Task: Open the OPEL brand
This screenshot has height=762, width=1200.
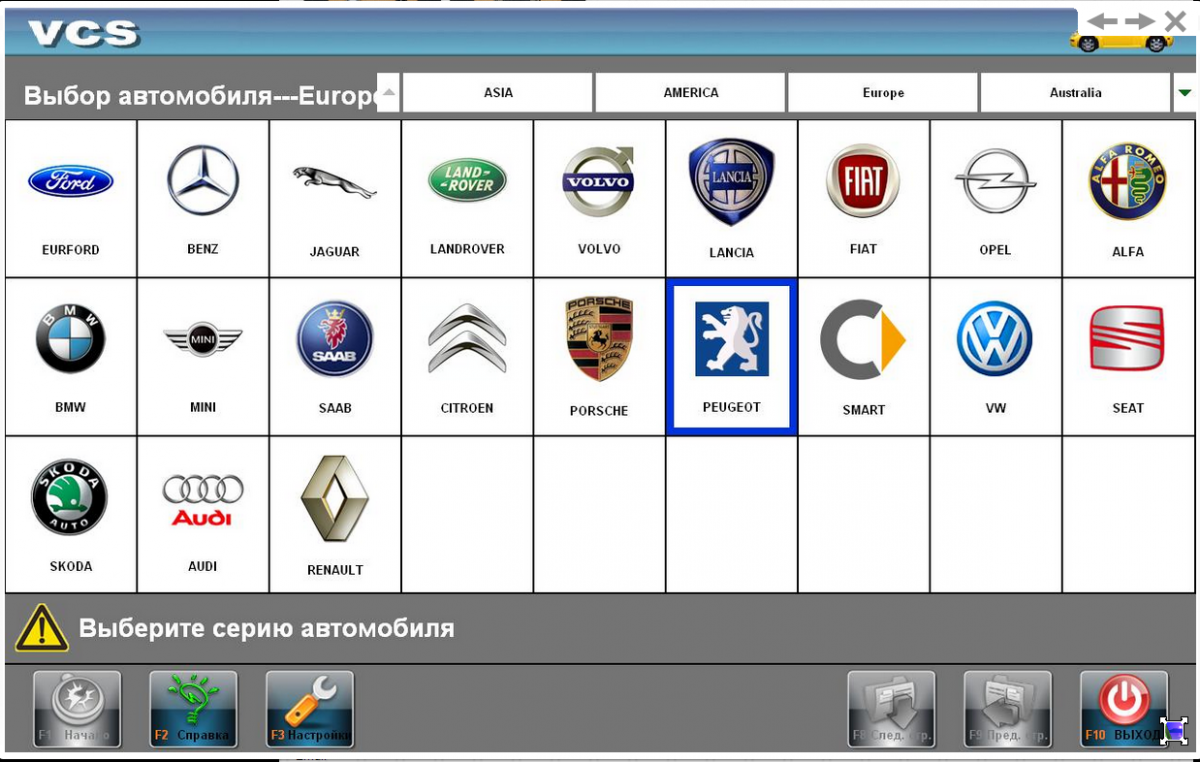Action: click(x=995, y=199)
